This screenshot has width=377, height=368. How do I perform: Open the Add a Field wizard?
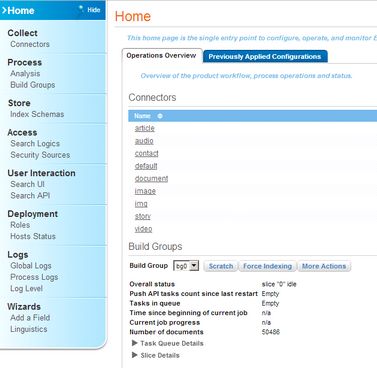point(30,318)
